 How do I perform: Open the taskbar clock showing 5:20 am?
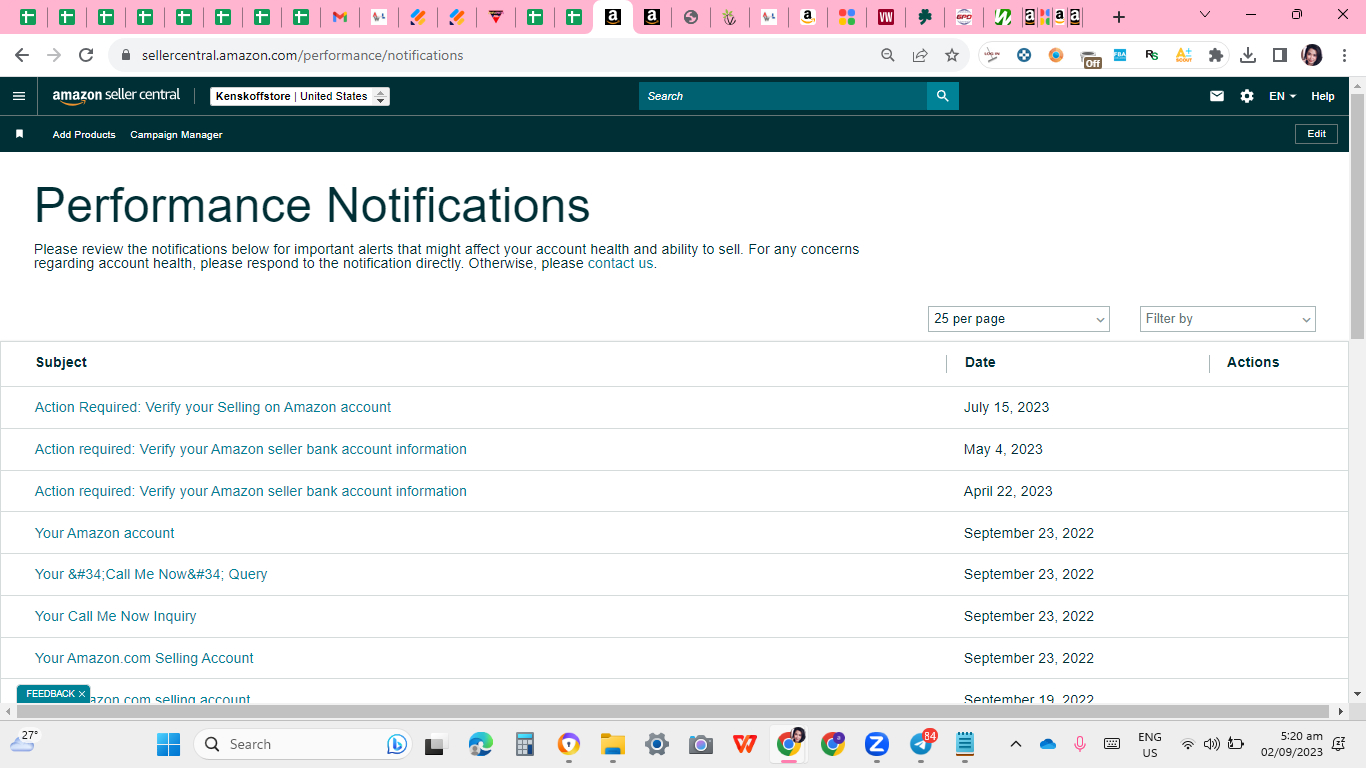tap(1291, 744)
